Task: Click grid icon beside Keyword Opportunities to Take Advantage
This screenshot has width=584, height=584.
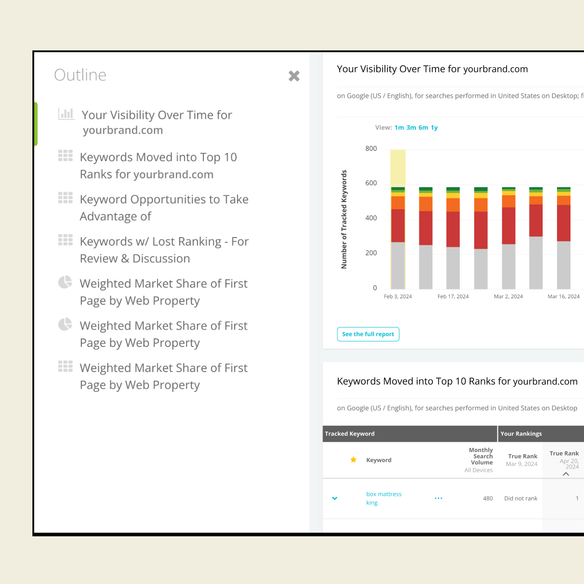Action: (x=66, y=198)
